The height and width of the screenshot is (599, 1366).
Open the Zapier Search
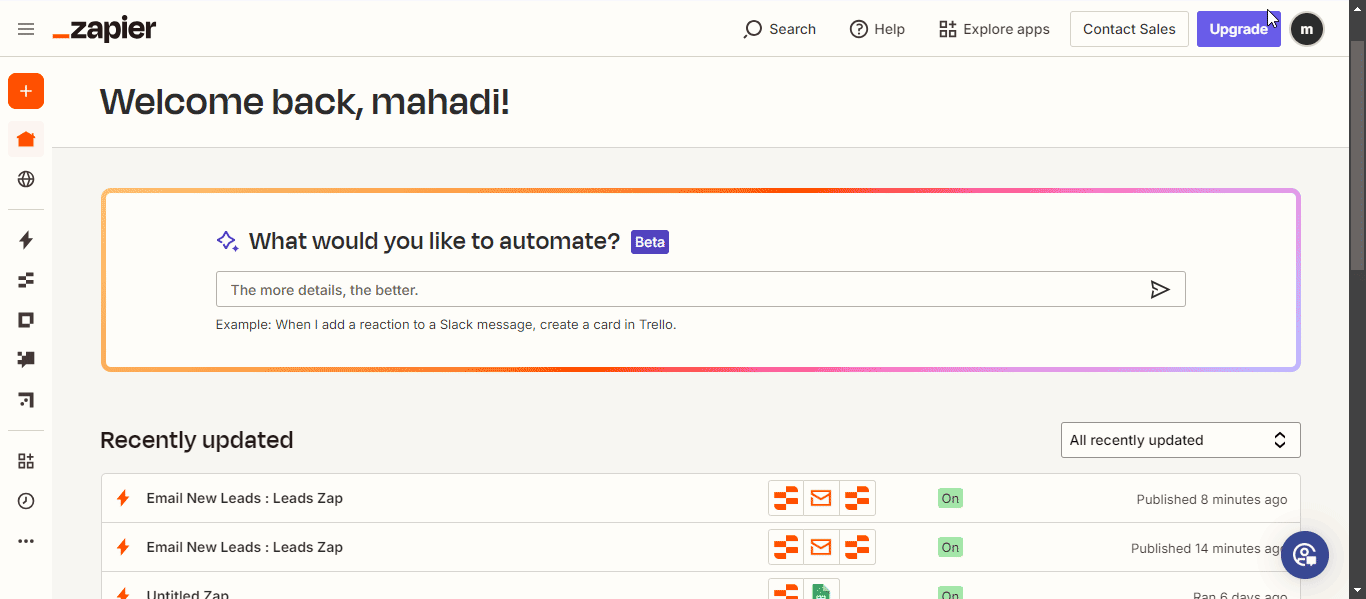pyautogui.click(x=779, y=29)
